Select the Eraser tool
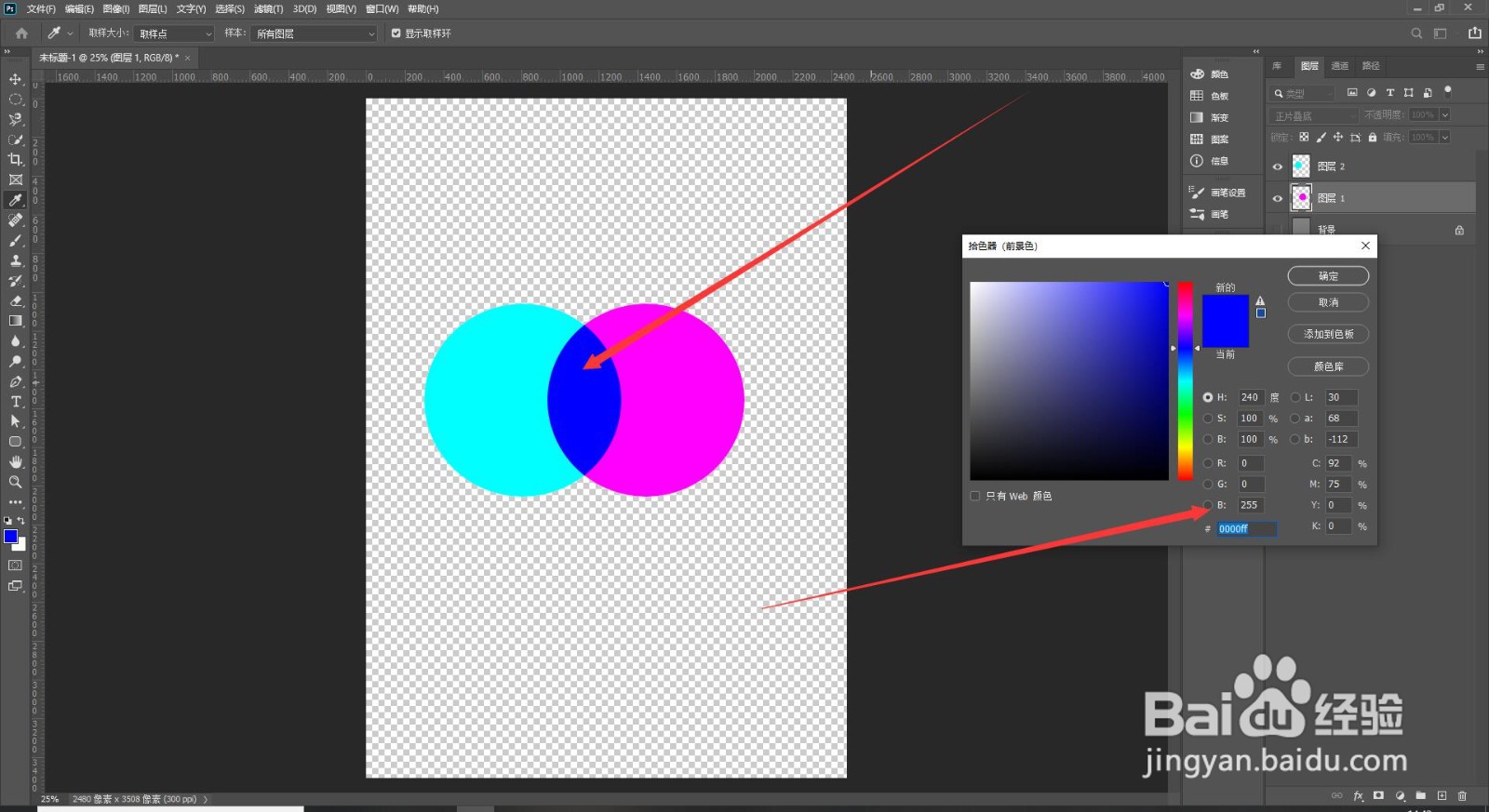1489x812 pixels. click(15, 300)
